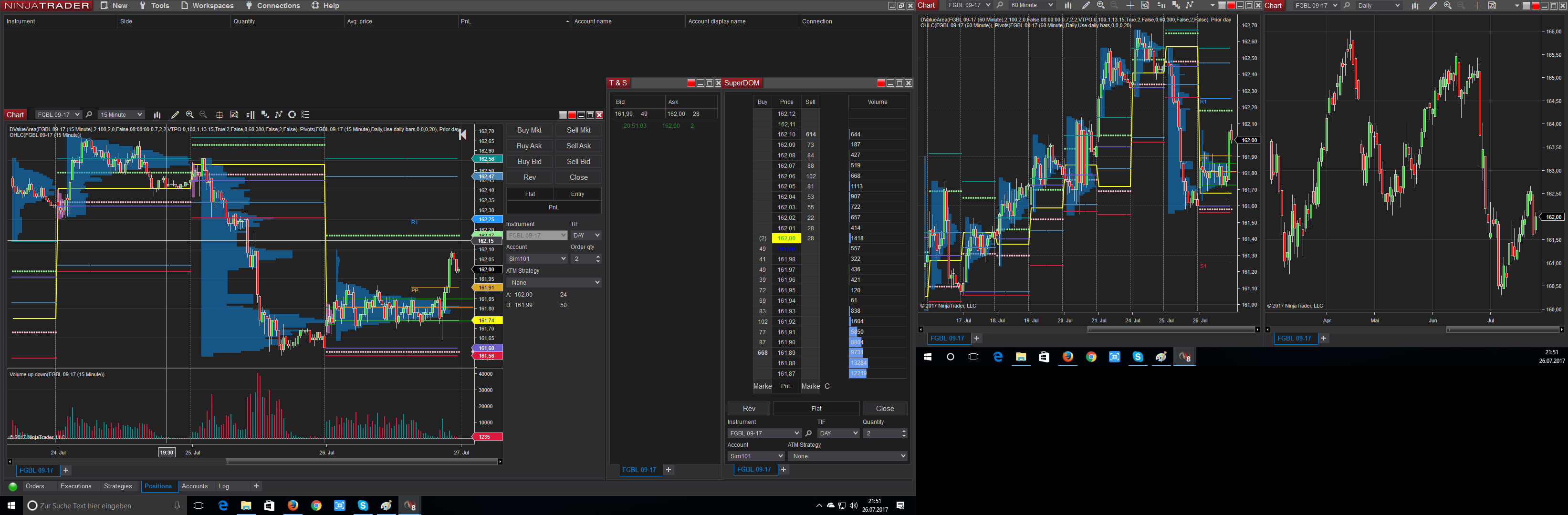Open Chart Trader icon in 15 Minute chart

tap(250, 115)
